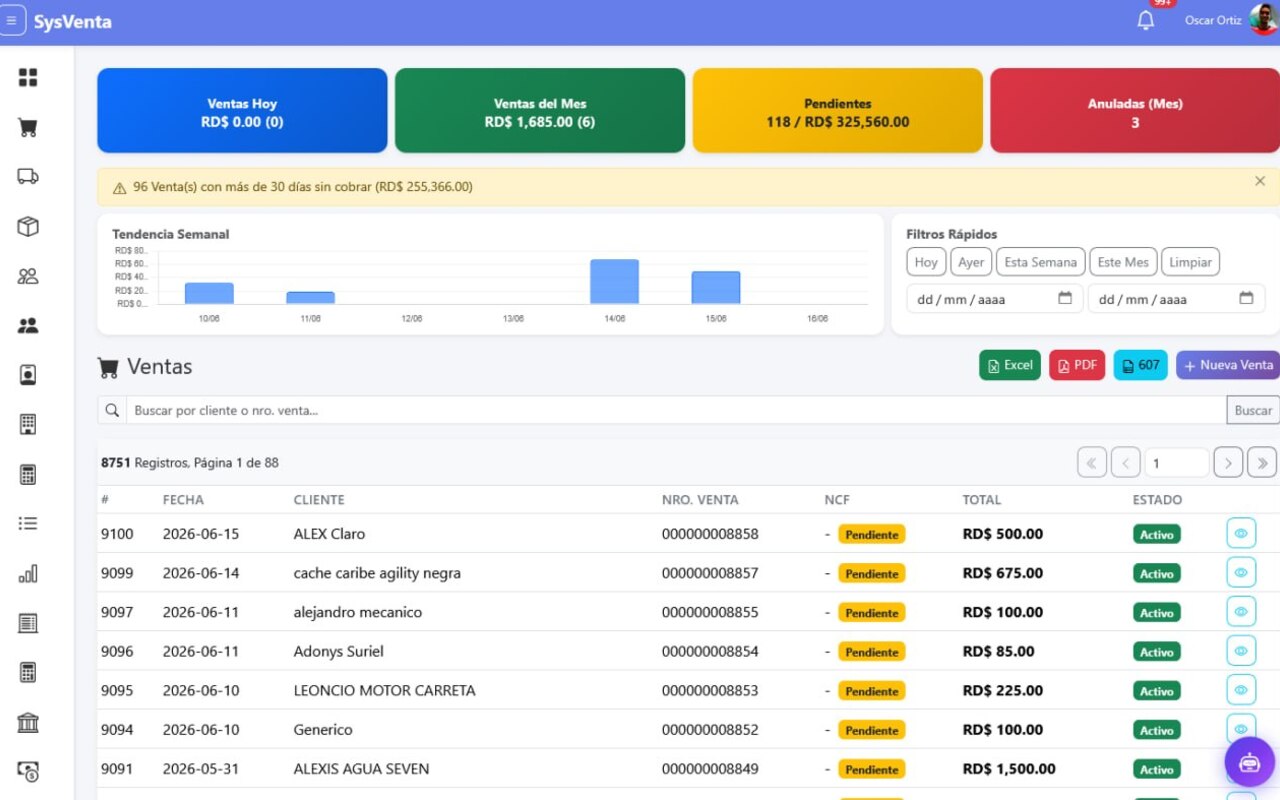1280x800 pixels.
Task: Click Pendiente badge in row 9094
Action: [871, 730]
